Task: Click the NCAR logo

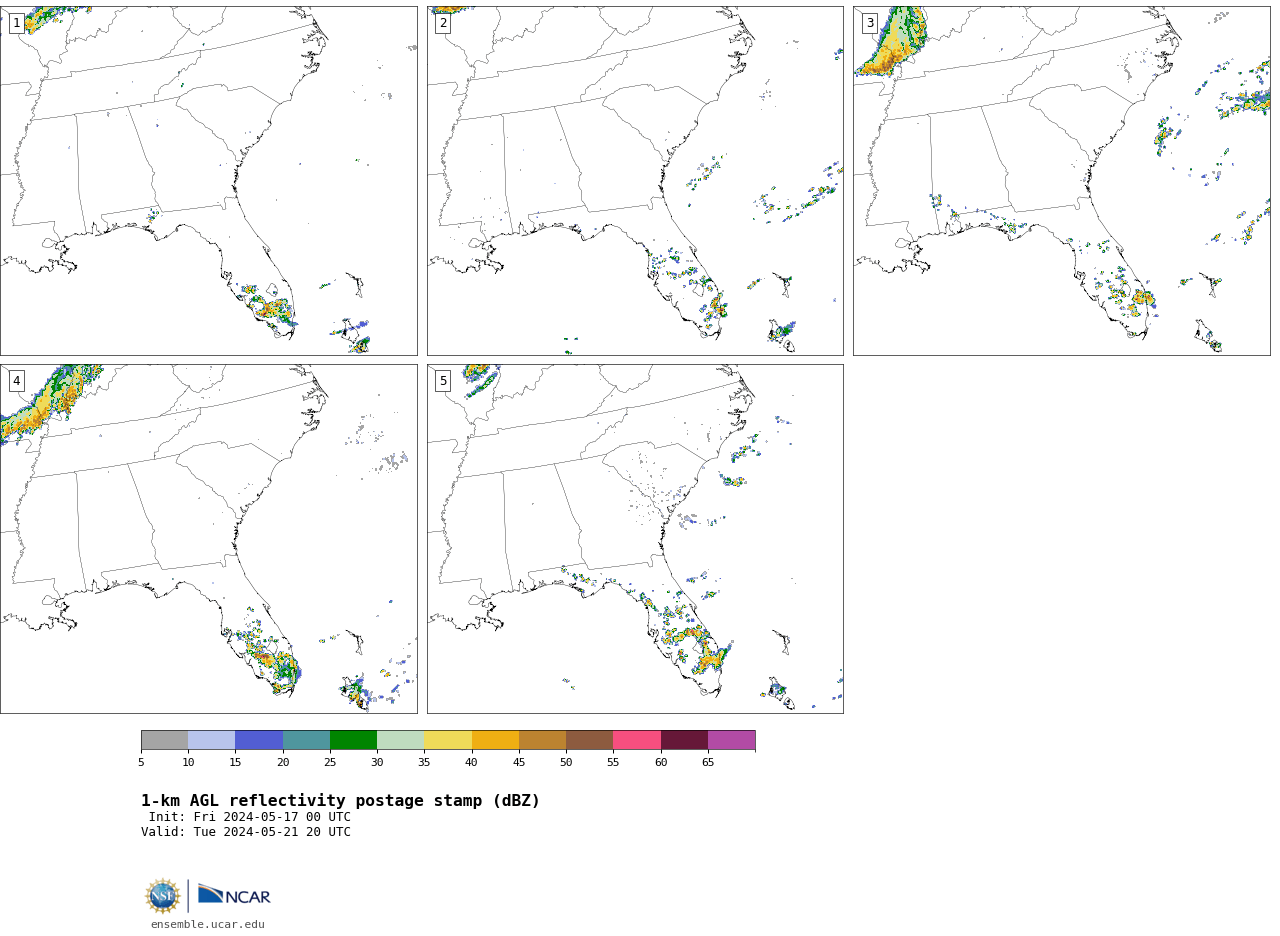Action: tap(234, 895)
